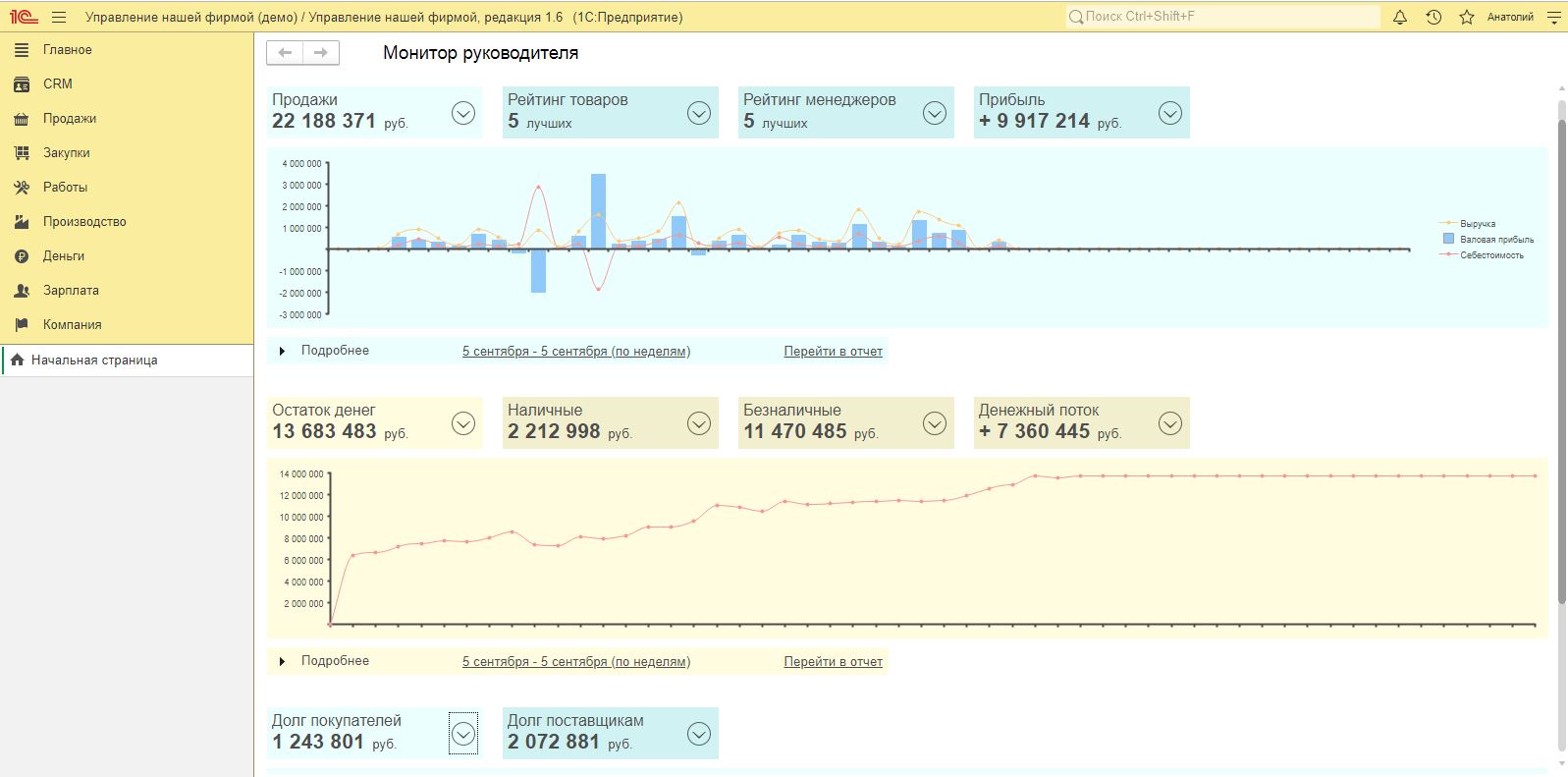This screenshot has height=777, width=1568.
Task: Click the 1C logo icon
Action: [x=24, y=17]
